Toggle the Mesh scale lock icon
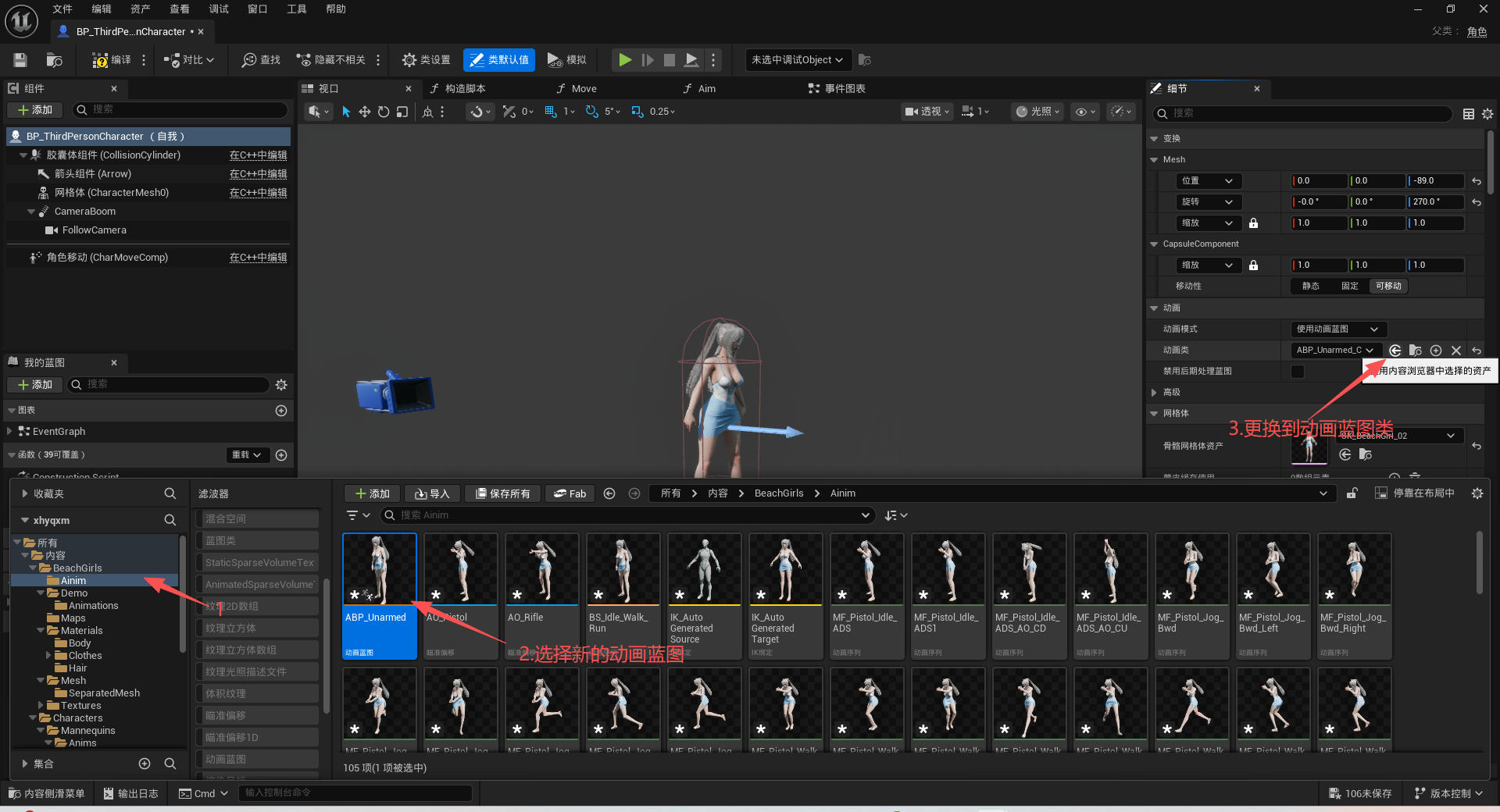Screen dimensions: 1500x812 click(x=1254, y=223)
